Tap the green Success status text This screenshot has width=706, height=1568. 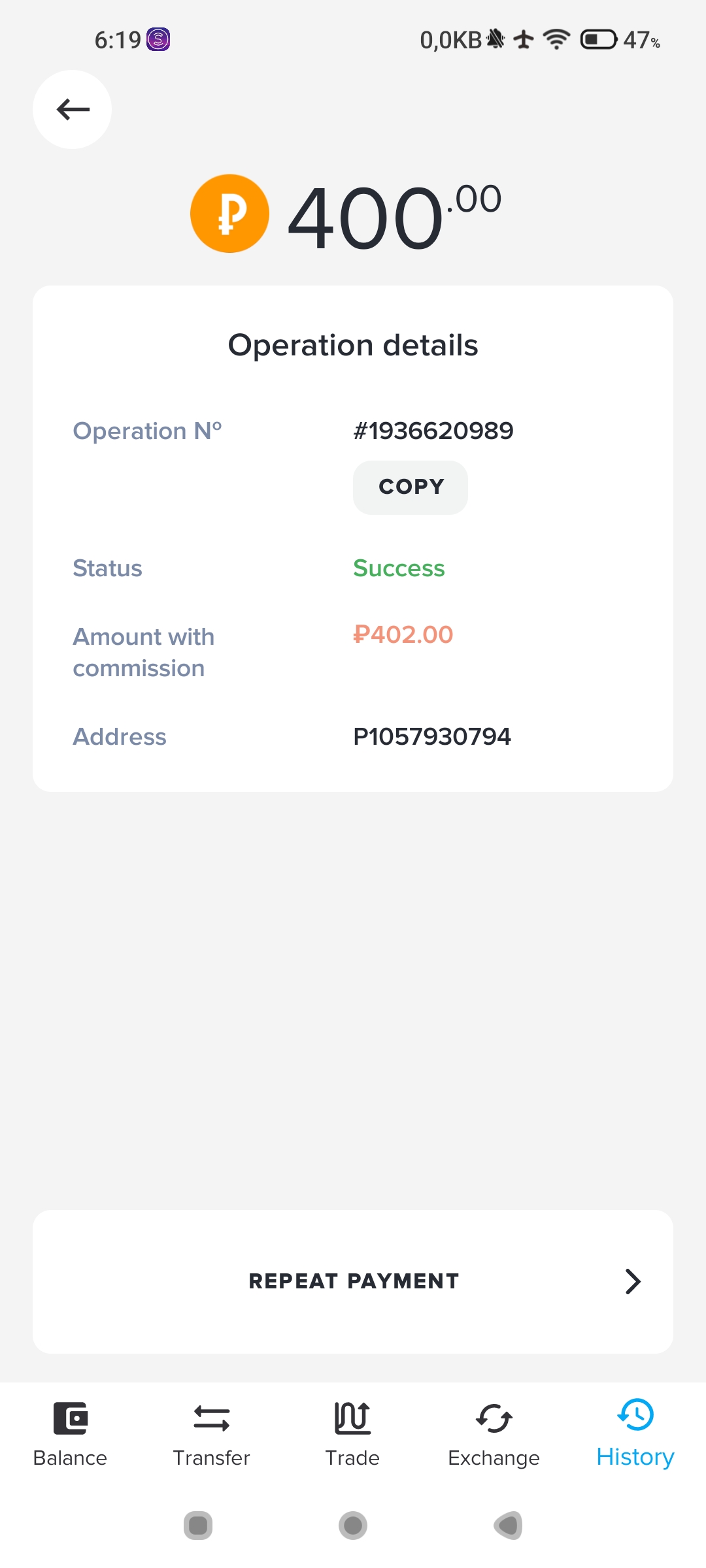(399, 568)
